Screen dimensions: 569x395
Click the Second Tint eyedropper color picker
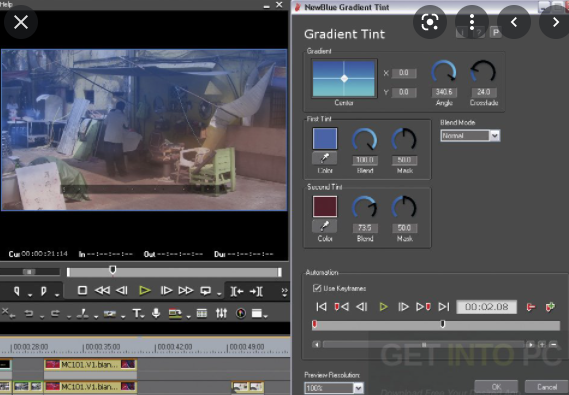click(324, 226)
